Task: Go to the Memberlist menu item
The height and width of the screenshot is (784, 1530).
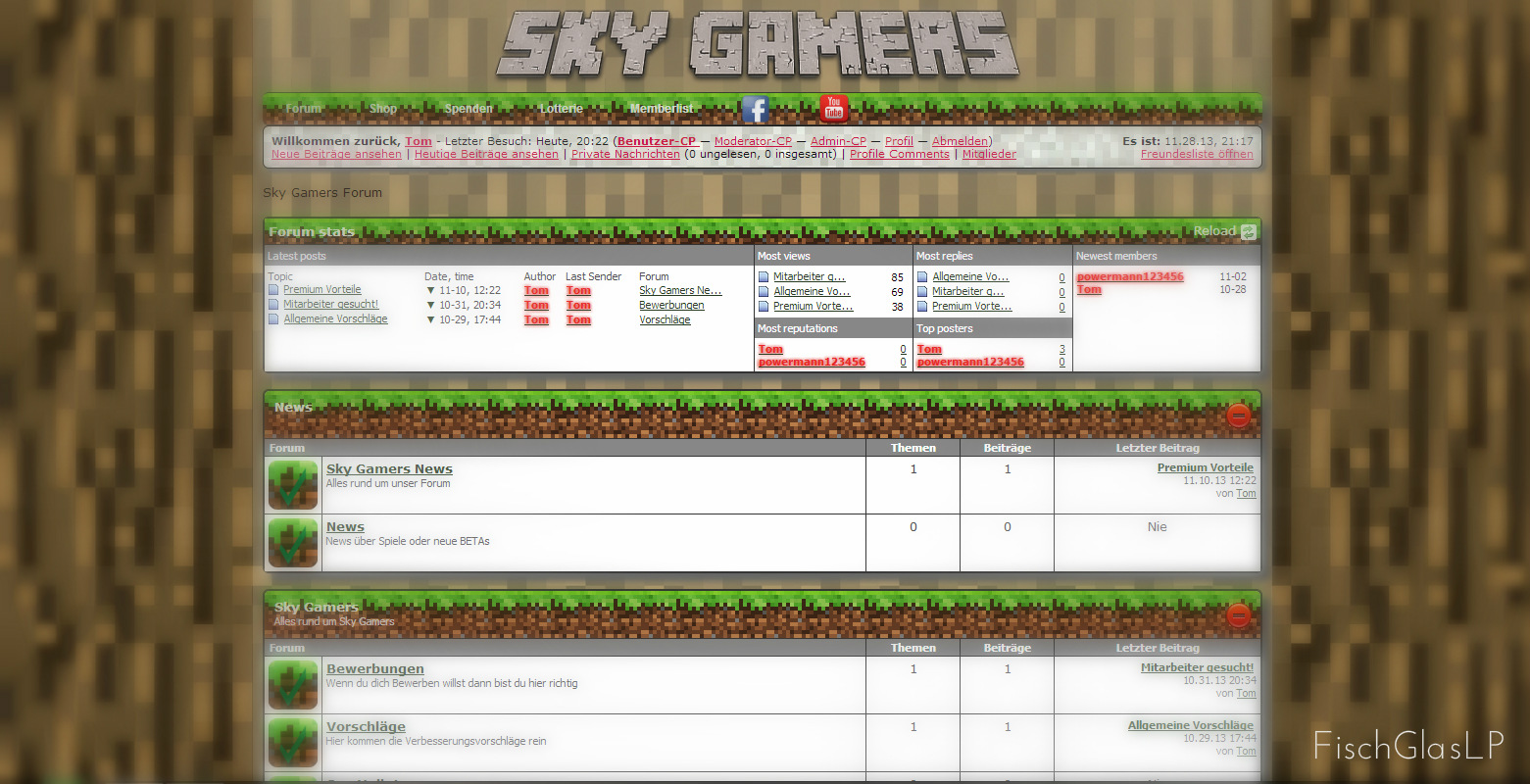Action: [x=662, y=109]
